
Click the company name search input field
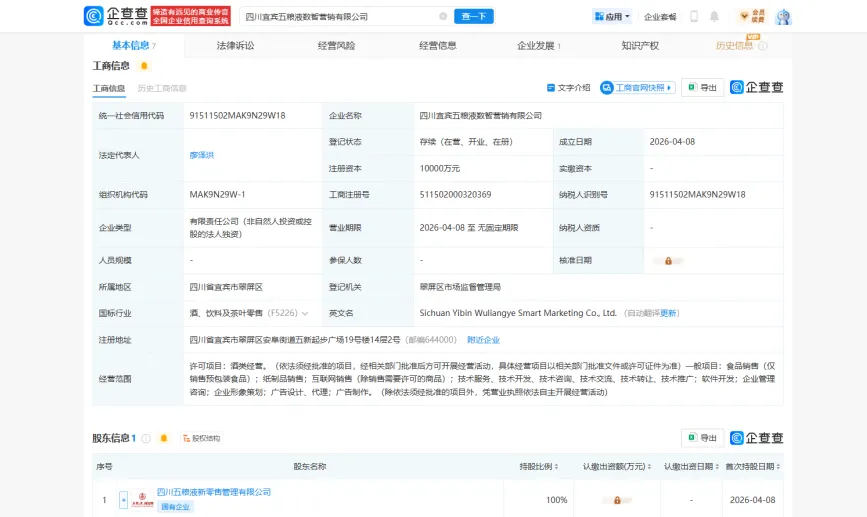[340, 17]
